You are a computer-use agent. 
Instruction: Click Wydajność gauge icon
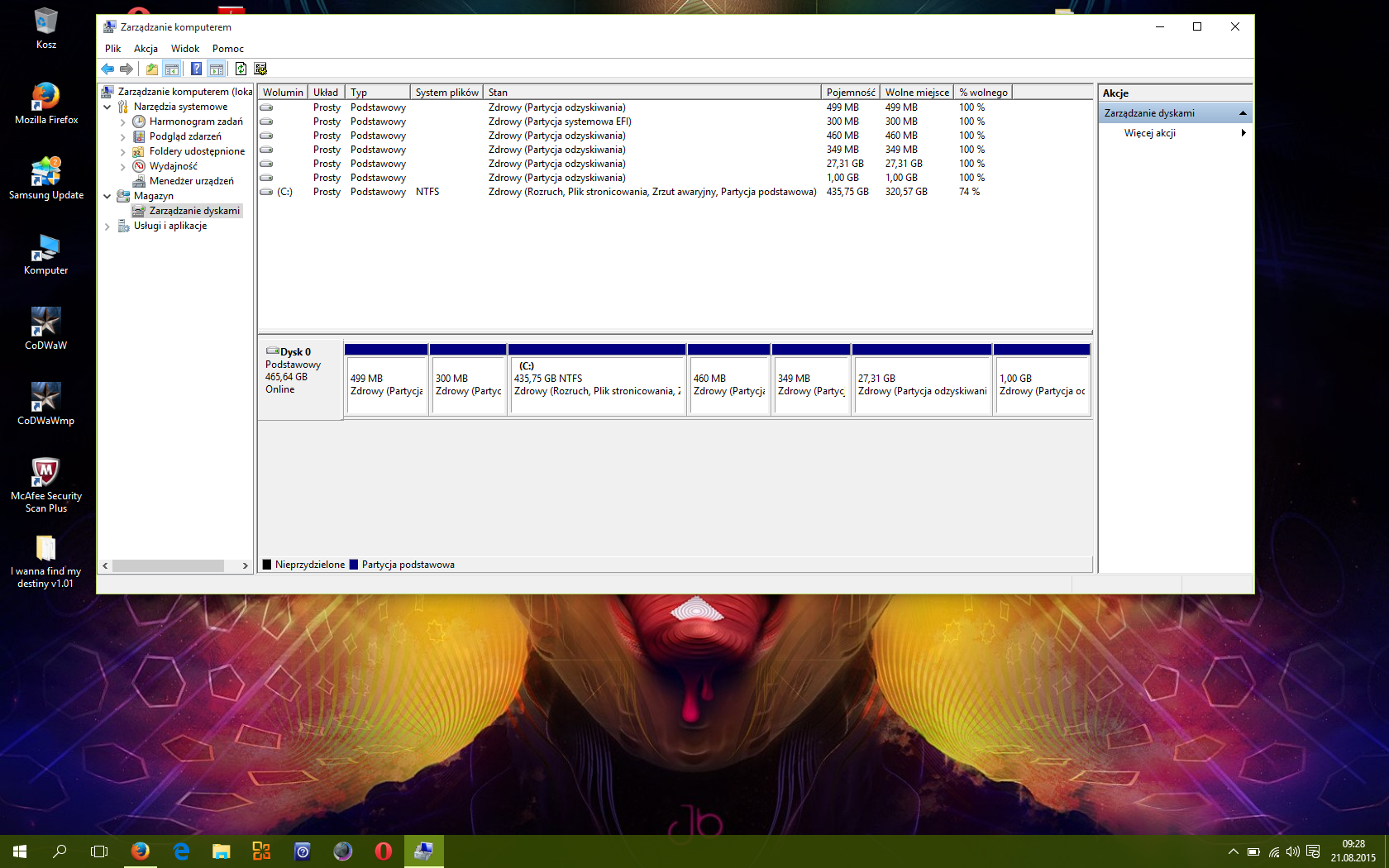[139, 166]
